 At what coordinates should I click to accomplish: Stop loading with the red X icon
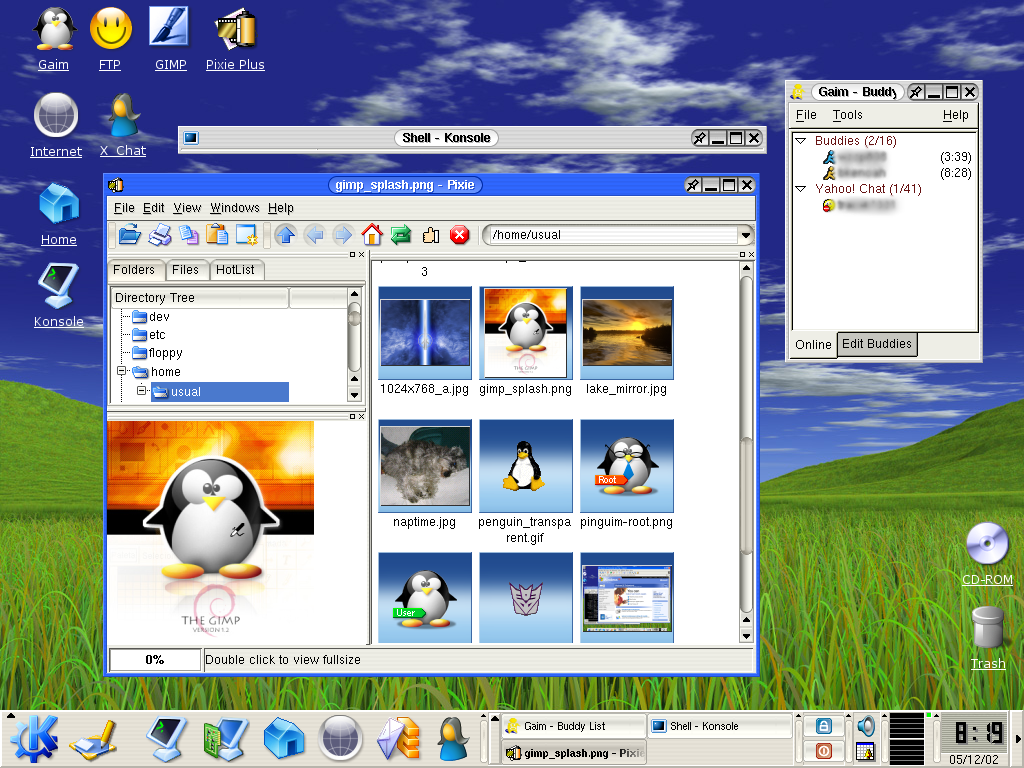pyautogui.click(x=460, y=234)
